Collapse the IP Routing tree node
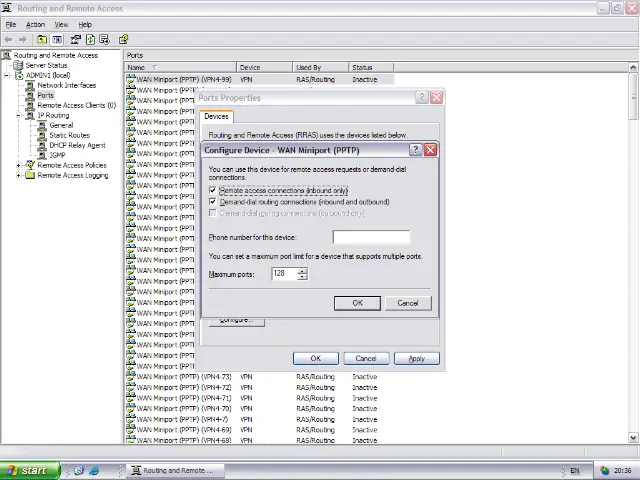The image size is (640, 480). coord(19,116)
